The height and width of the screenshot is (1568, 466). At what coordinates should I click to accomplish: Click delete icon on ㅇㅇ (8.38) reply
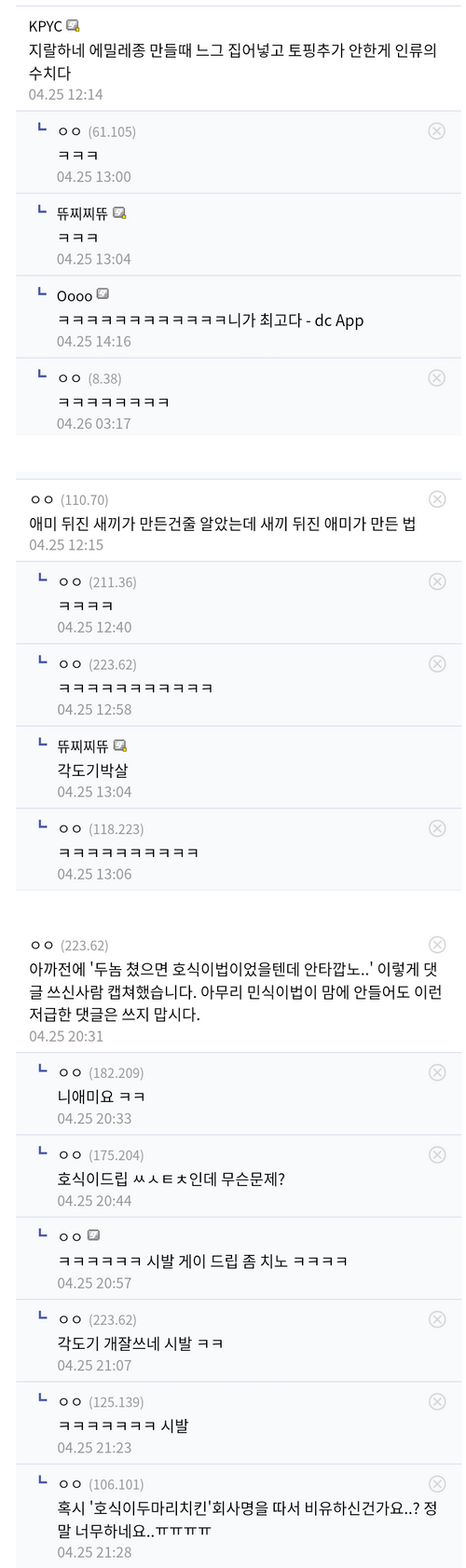click(436, 377)
